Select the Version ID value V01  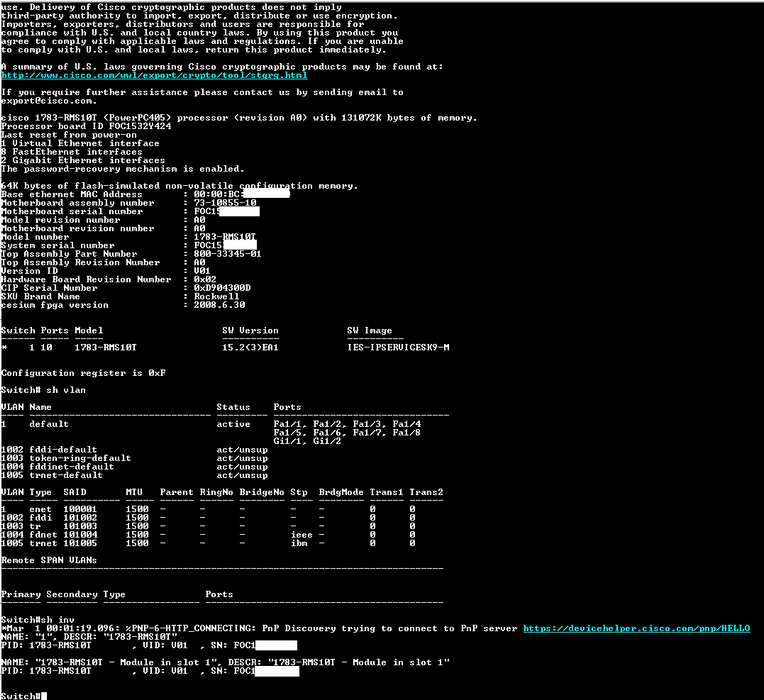click(202, 271)
